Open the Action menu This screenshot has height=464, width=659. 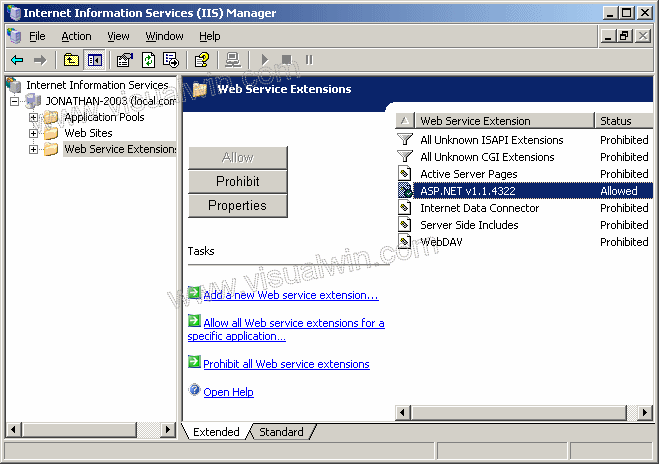click(x=76, y=36)
